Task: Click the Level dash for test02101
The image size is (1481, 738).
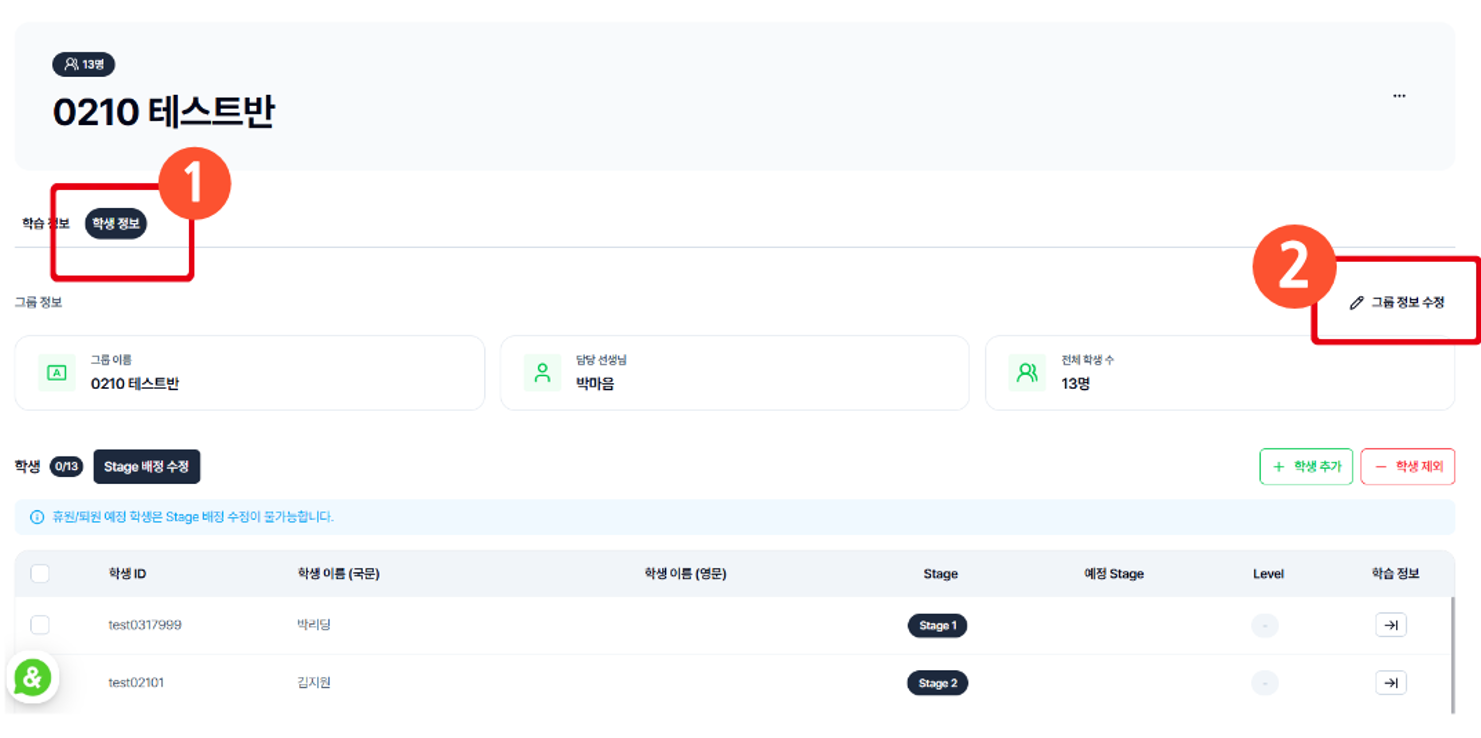Action: point(1265,684)
